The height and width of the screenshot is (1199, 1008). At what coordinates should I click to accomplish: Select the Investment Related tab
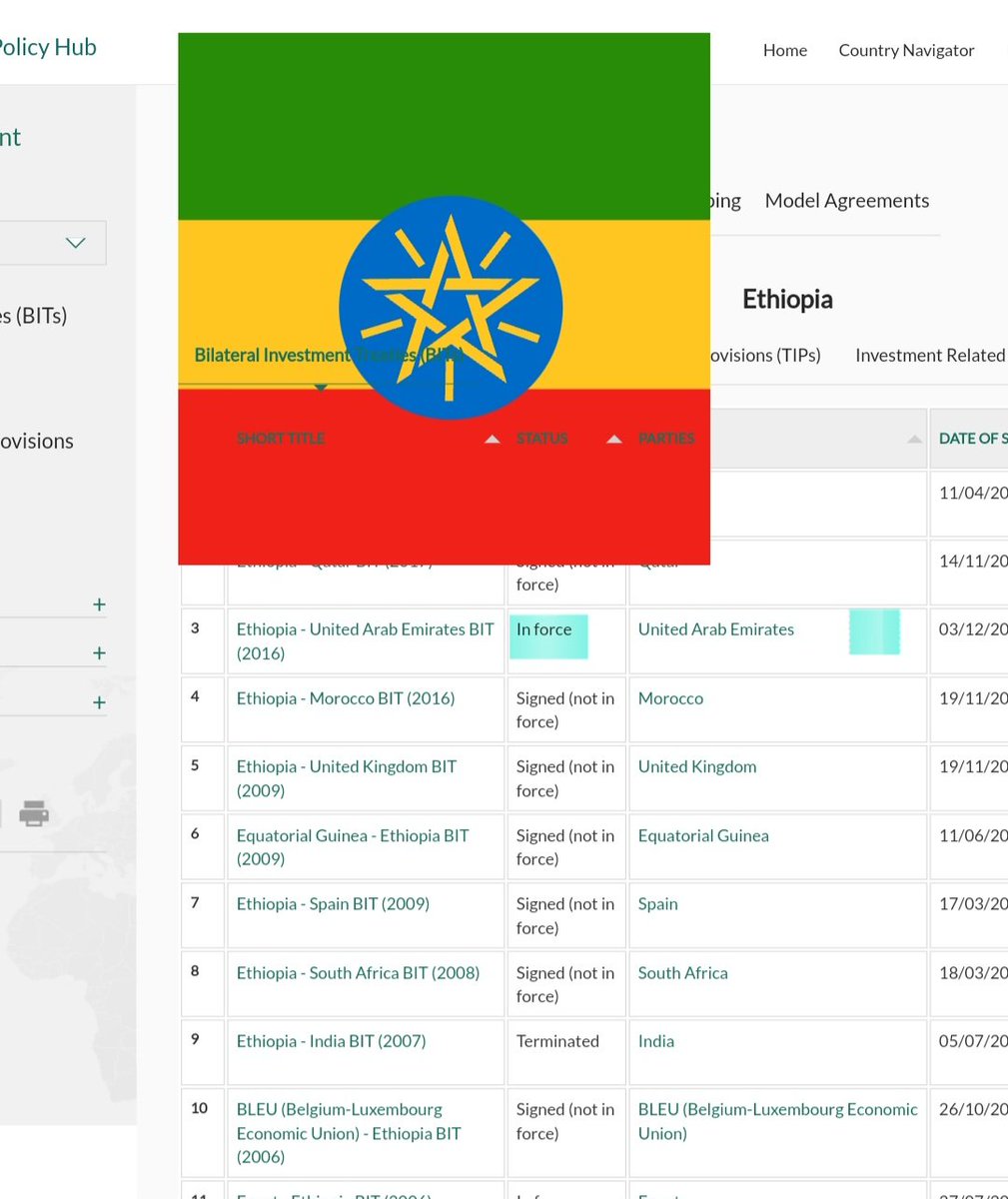click(x=931, y=356)
